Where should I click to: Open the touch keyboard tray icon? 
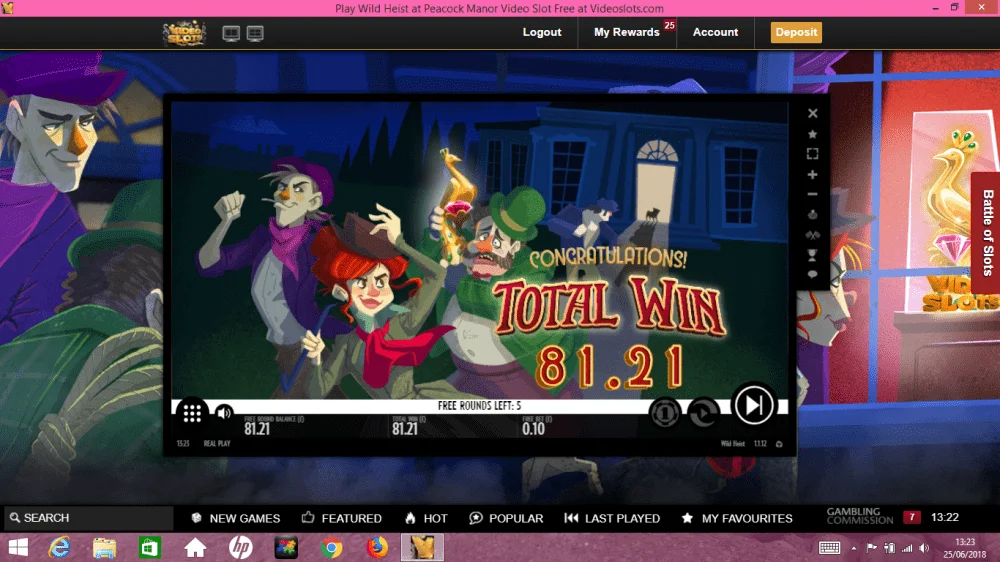829,547
